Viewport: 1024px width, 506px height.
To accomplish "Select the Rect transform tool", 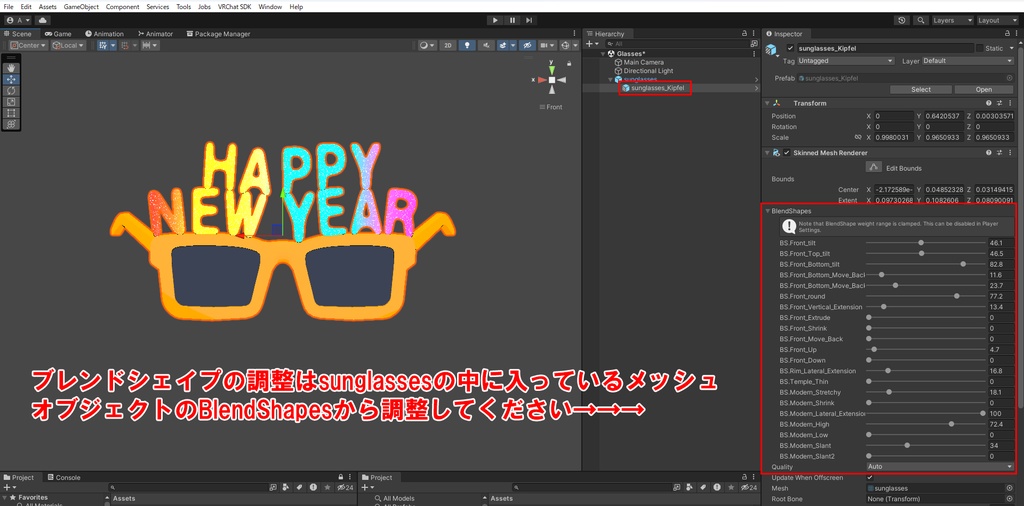I will pyautogui.click(x=11, y=113).
